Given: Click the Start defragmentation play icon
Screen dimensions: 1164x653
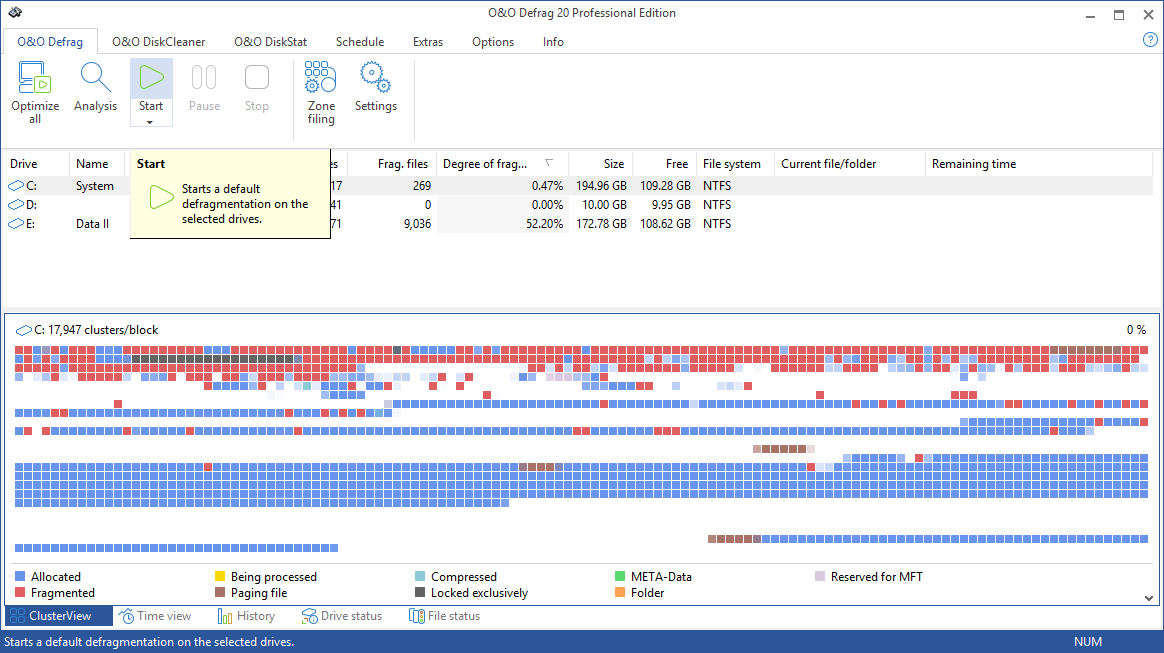Looking at the screenshot, I should [151, 77].
